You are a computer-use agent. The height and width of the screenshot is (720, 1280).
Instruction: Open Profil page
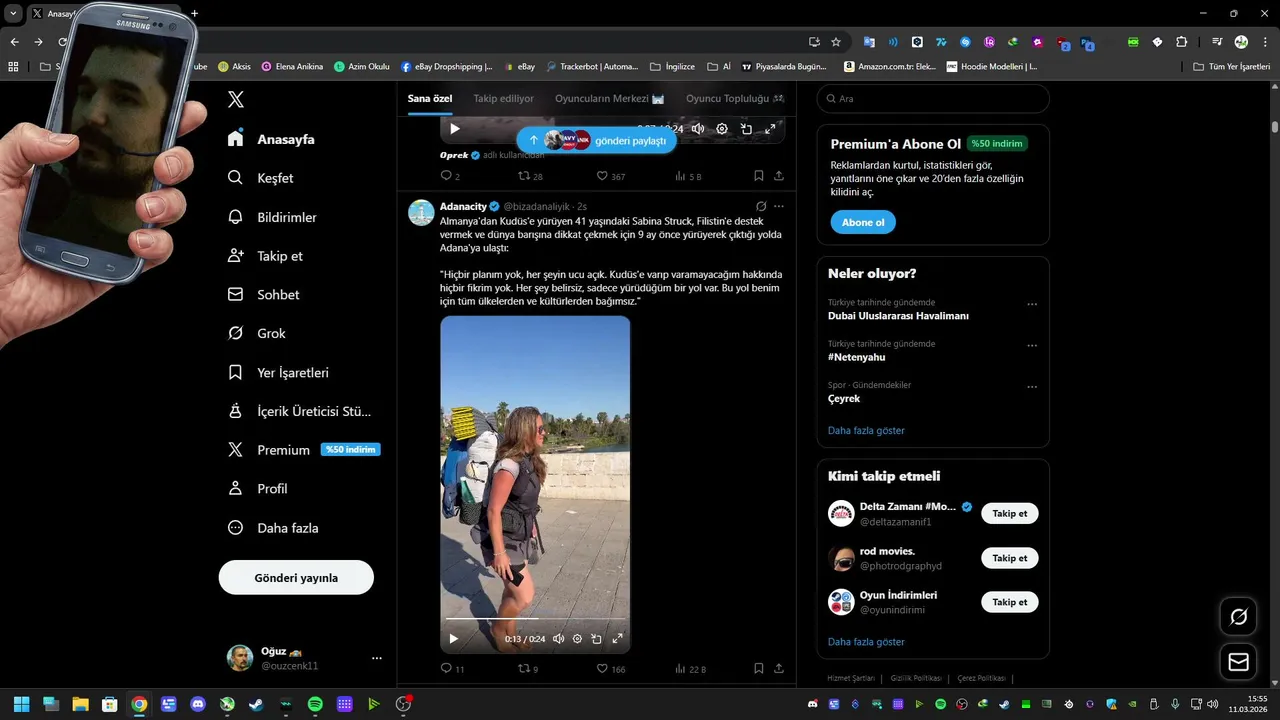pyautogui.click(x=257, y=489)
